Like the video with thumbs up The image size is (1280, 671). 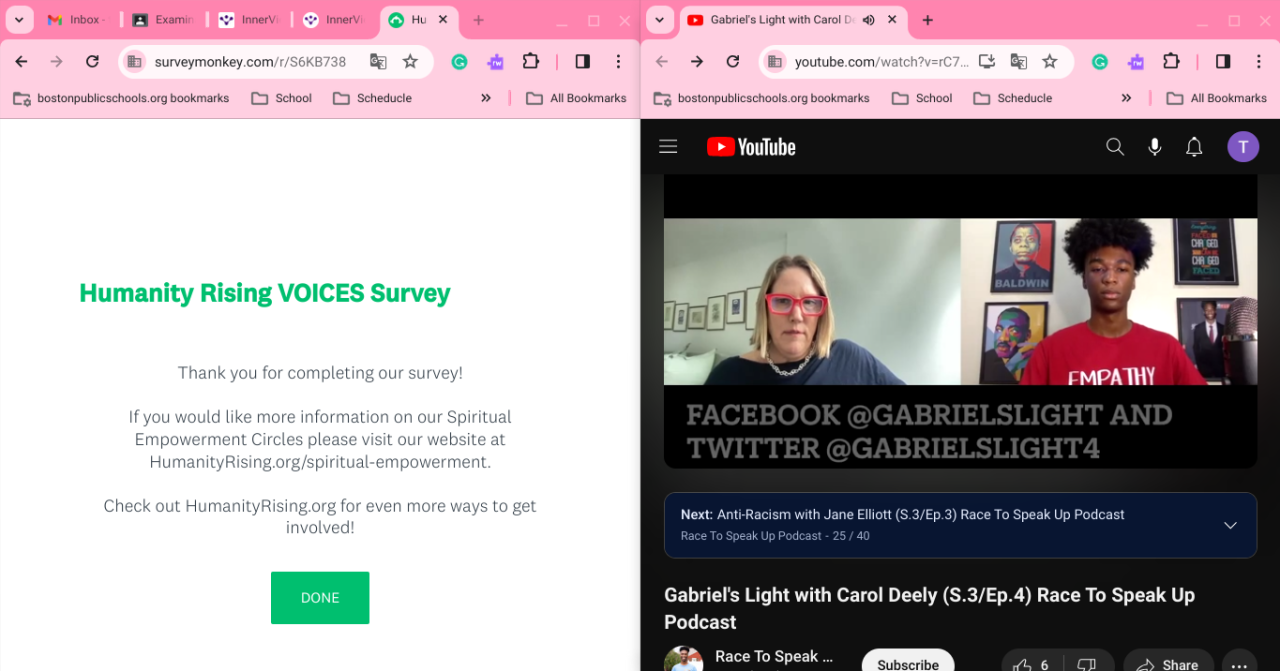(x=1030, y=664)
